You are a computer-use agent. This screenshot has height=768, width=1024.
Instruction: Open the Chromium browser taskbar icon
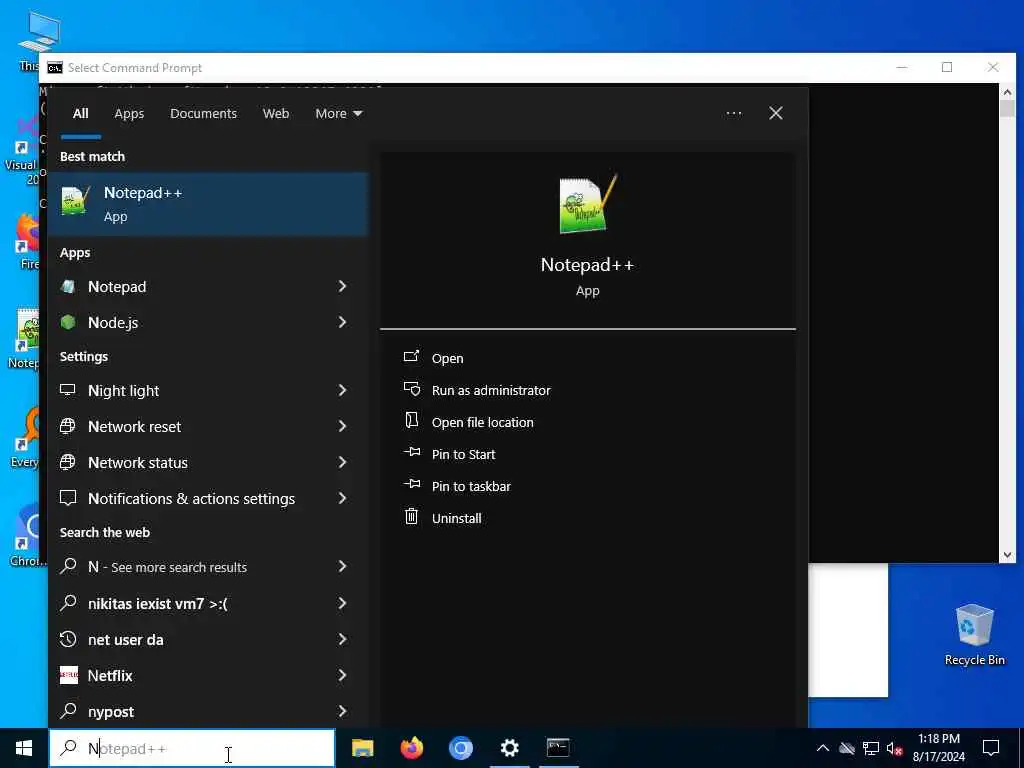click(x=460, y=748)
